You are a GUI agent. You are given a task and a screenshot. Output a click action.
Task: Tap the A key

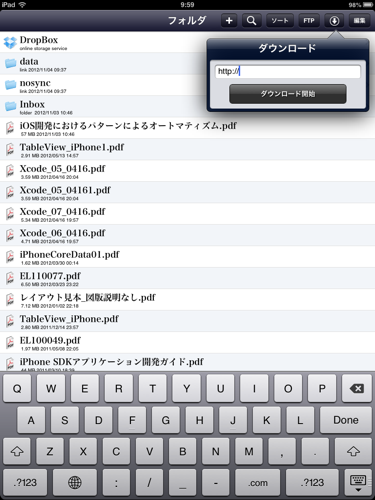point(31,420)
